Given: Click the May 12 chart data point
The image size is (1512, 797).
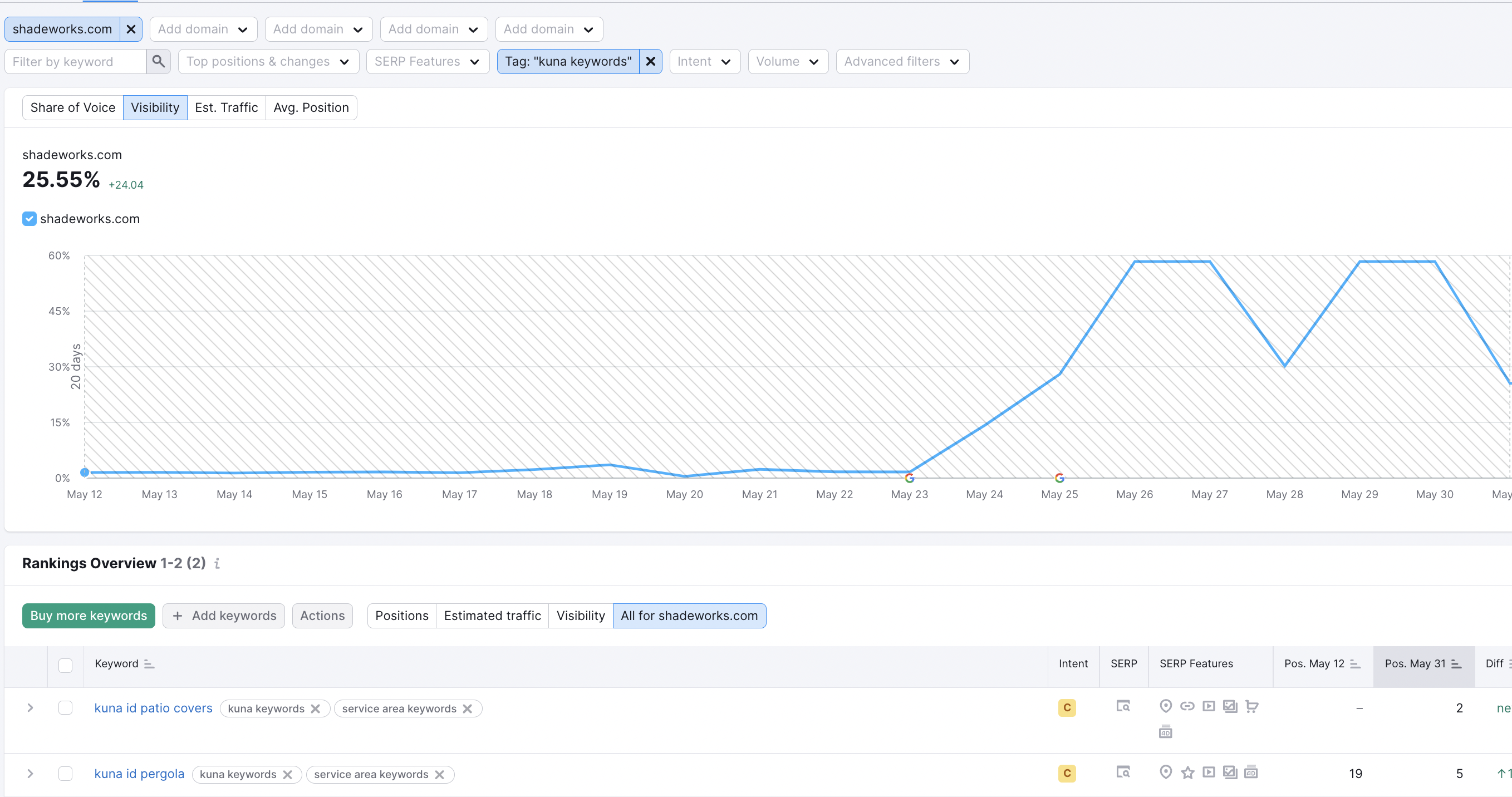Looking at the screenshot, I should click(85, 472).
